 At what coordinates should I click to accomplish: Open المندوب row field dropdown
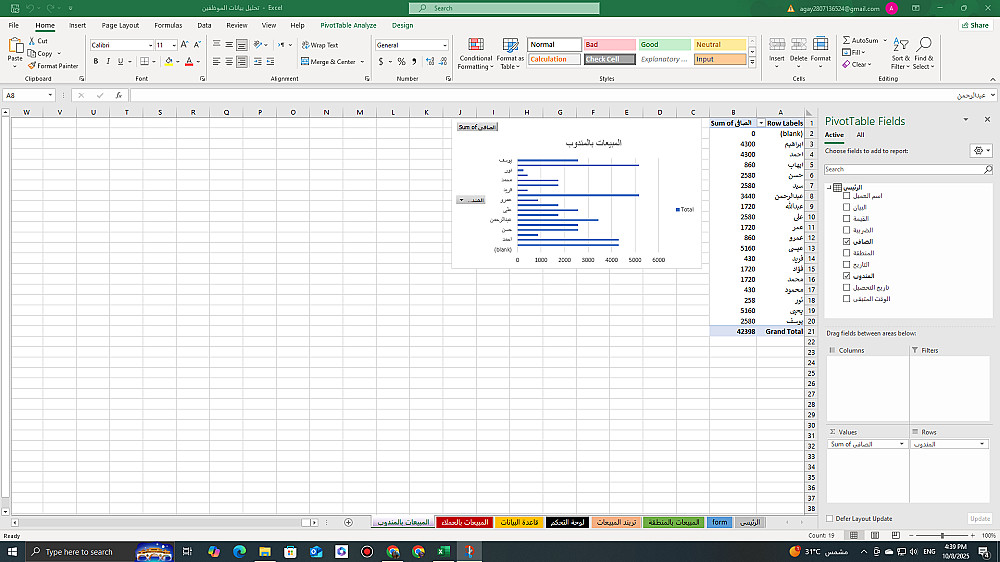coord(982,444)
